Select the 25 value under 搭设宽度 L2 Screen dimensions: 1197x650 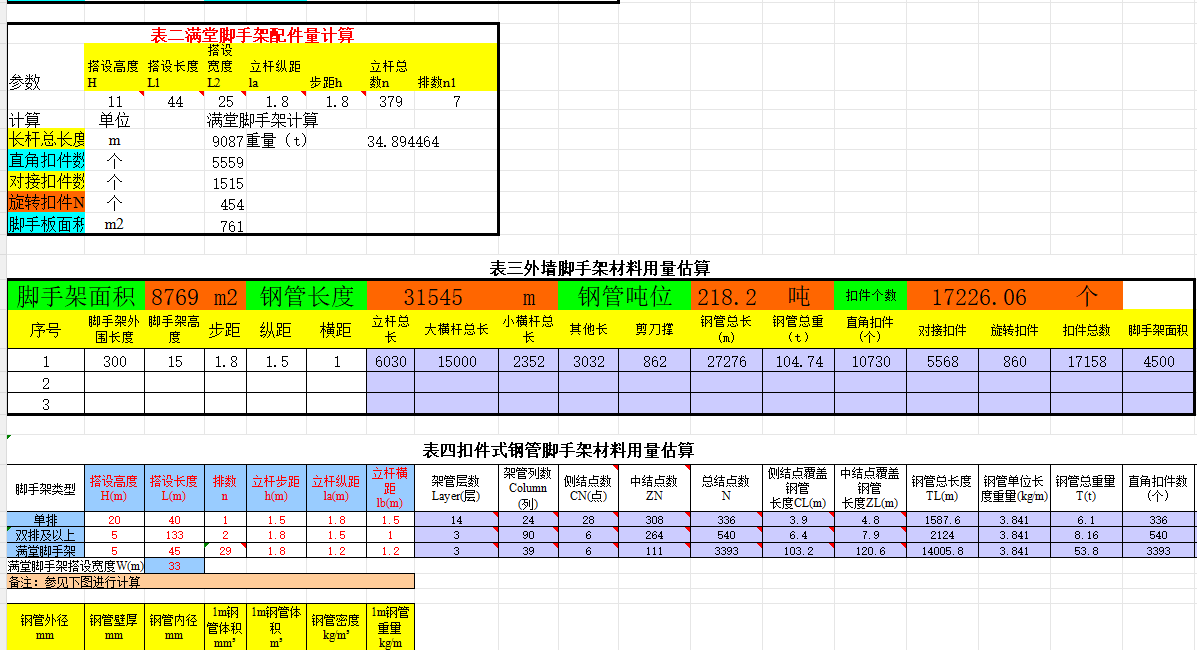[x=225, y=102]
